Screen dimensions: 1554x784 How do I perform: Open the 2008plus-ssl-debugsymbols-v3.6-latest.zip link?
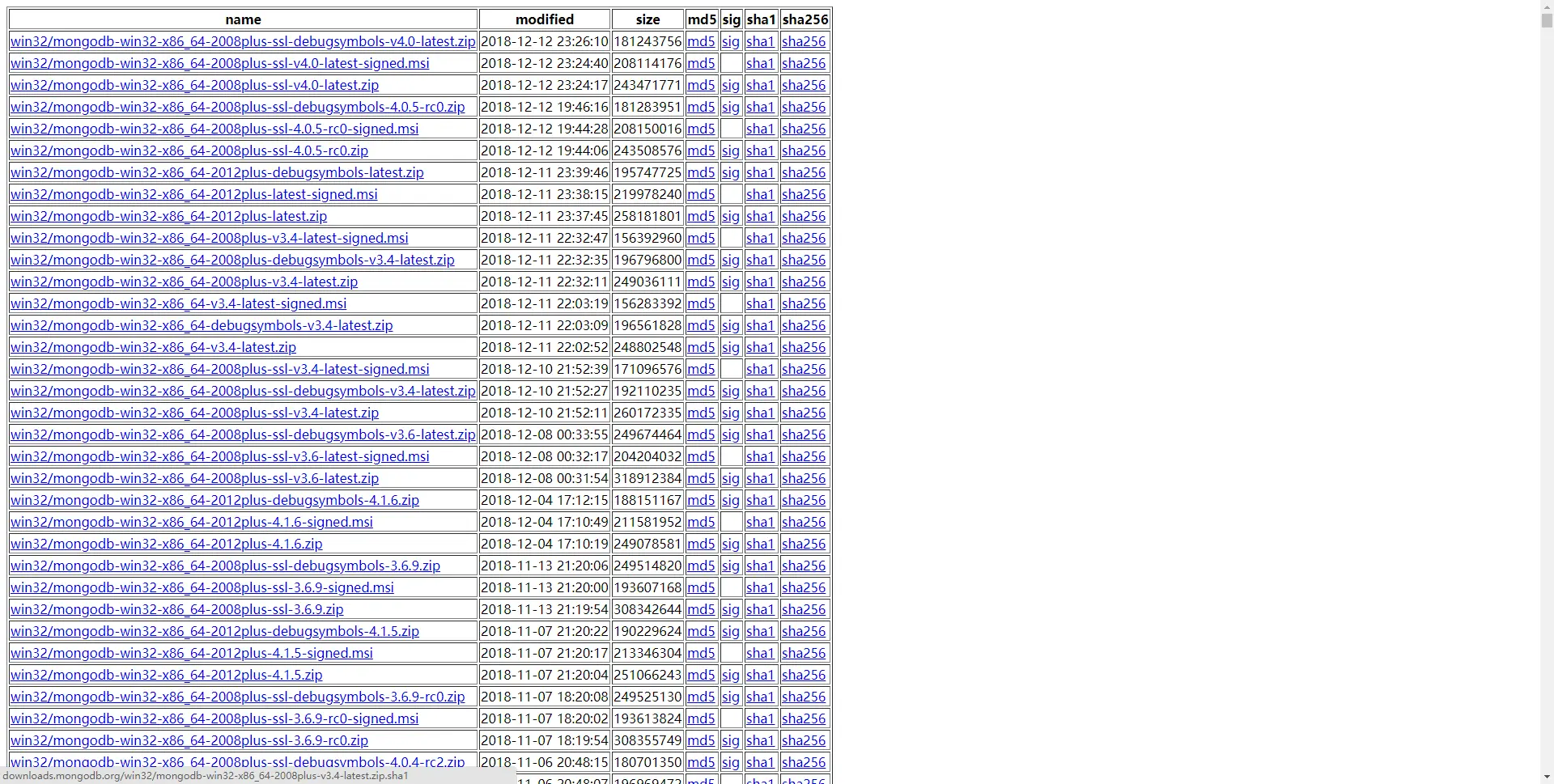[243, 434]
